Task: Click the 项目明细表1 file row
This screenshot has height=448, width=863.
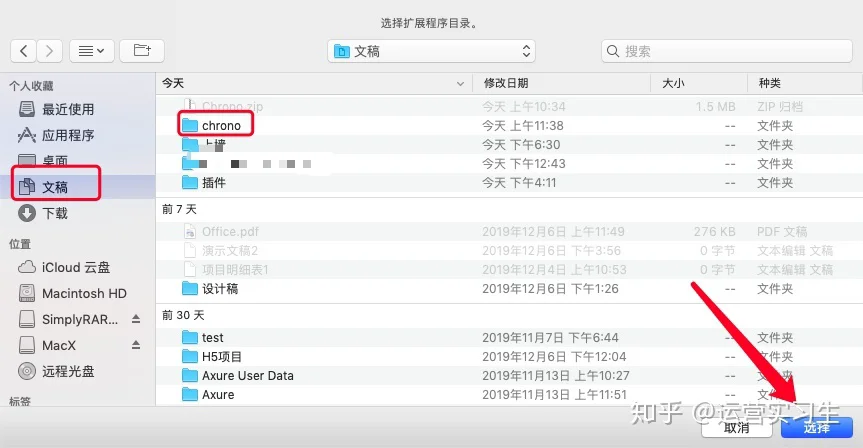Action: [509, 269]
